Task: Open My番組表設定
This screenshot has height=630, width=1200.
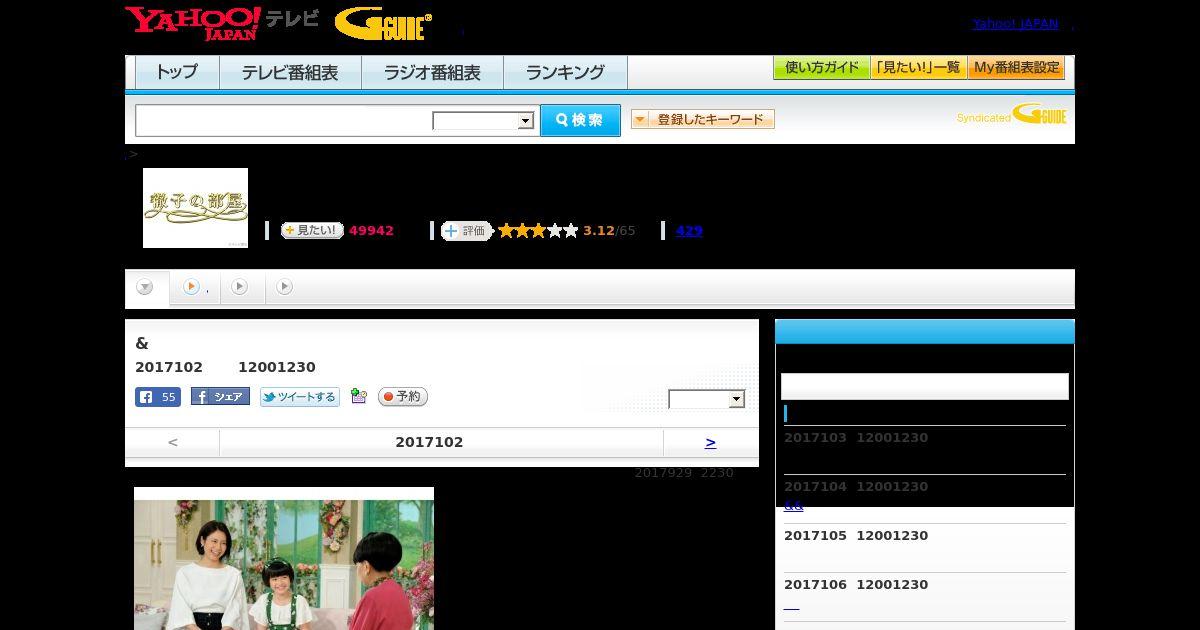Action: [1016, 68]
